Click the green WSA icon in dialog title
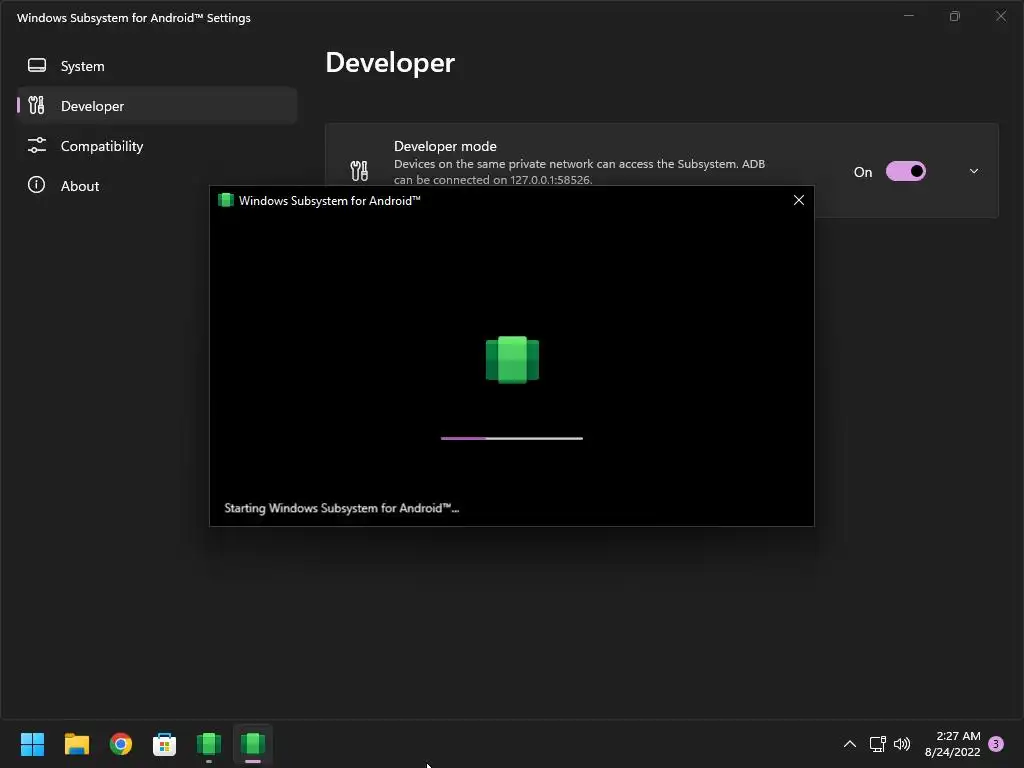Viewport: 1024px width, 768px height. [225, 200]
